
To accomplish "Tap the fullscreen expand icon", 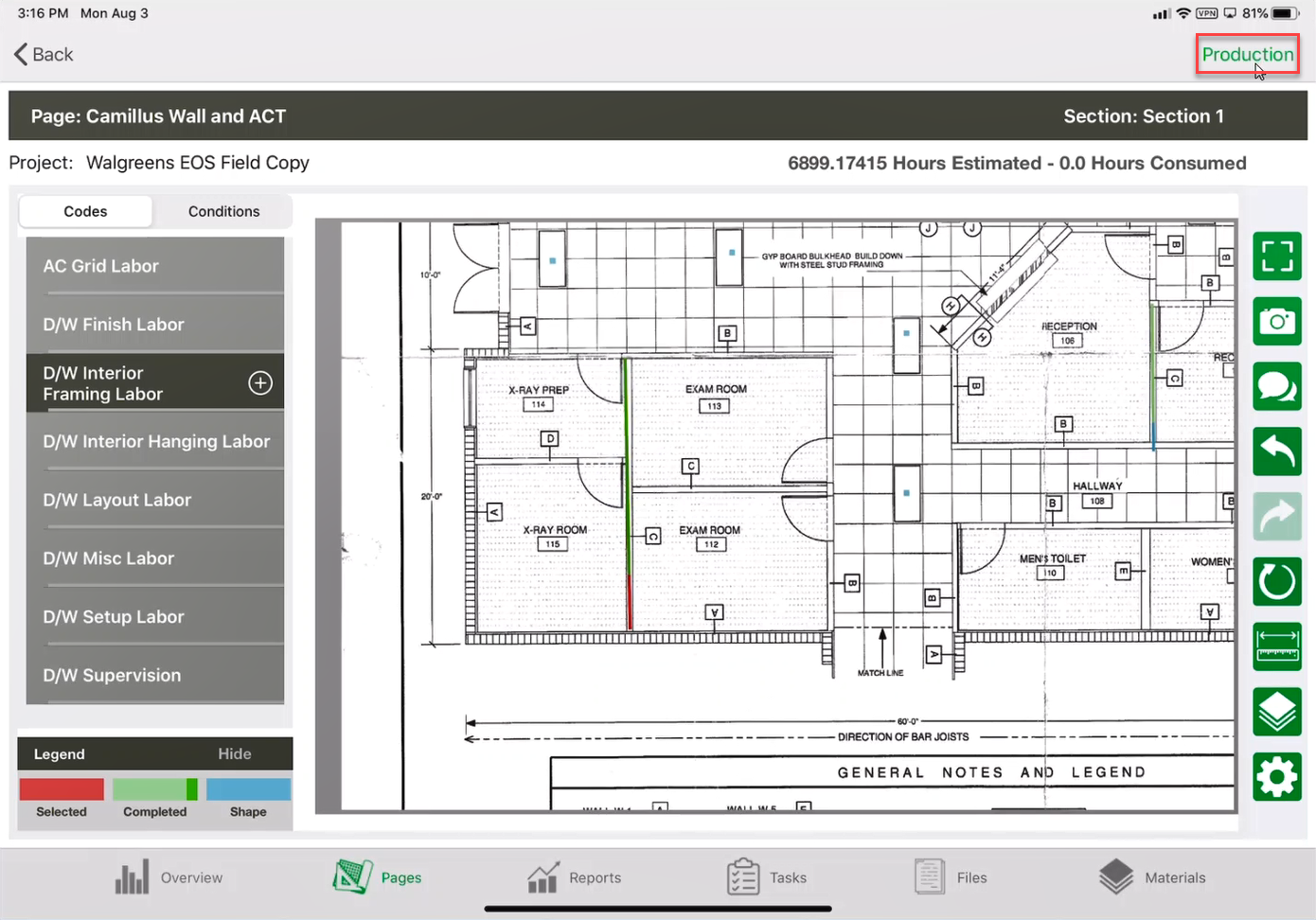I will [x=1276, y=257].
